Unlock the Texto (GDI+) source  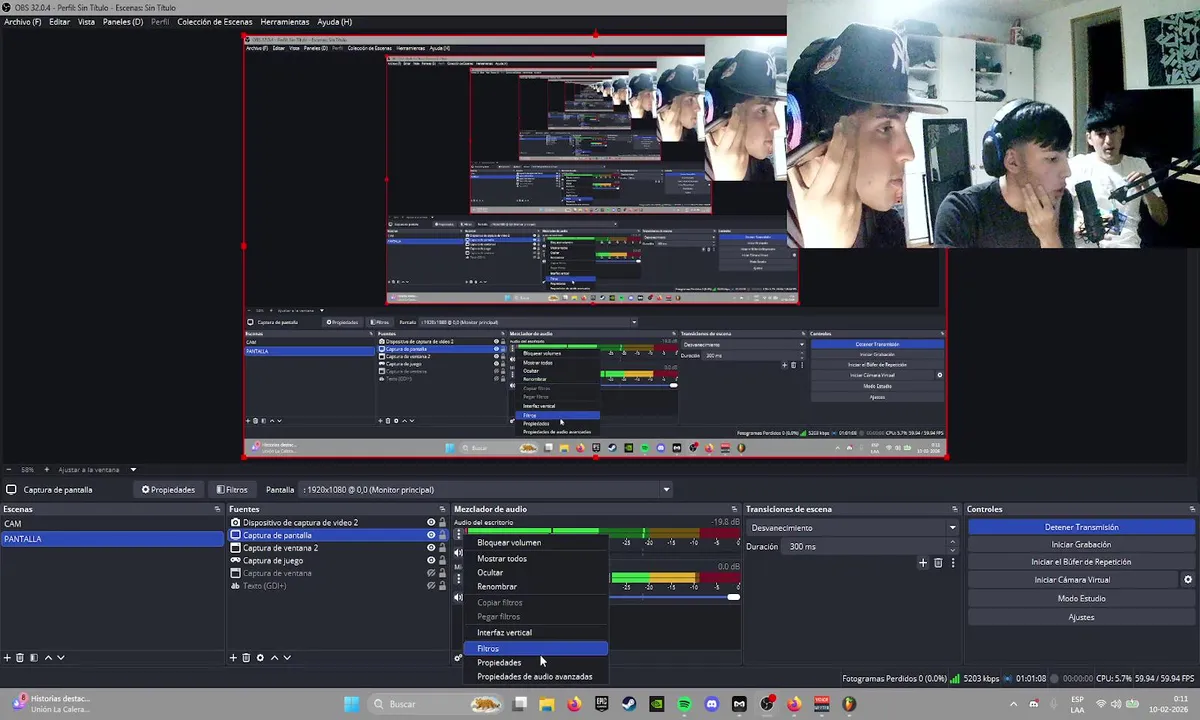point(443,586)
